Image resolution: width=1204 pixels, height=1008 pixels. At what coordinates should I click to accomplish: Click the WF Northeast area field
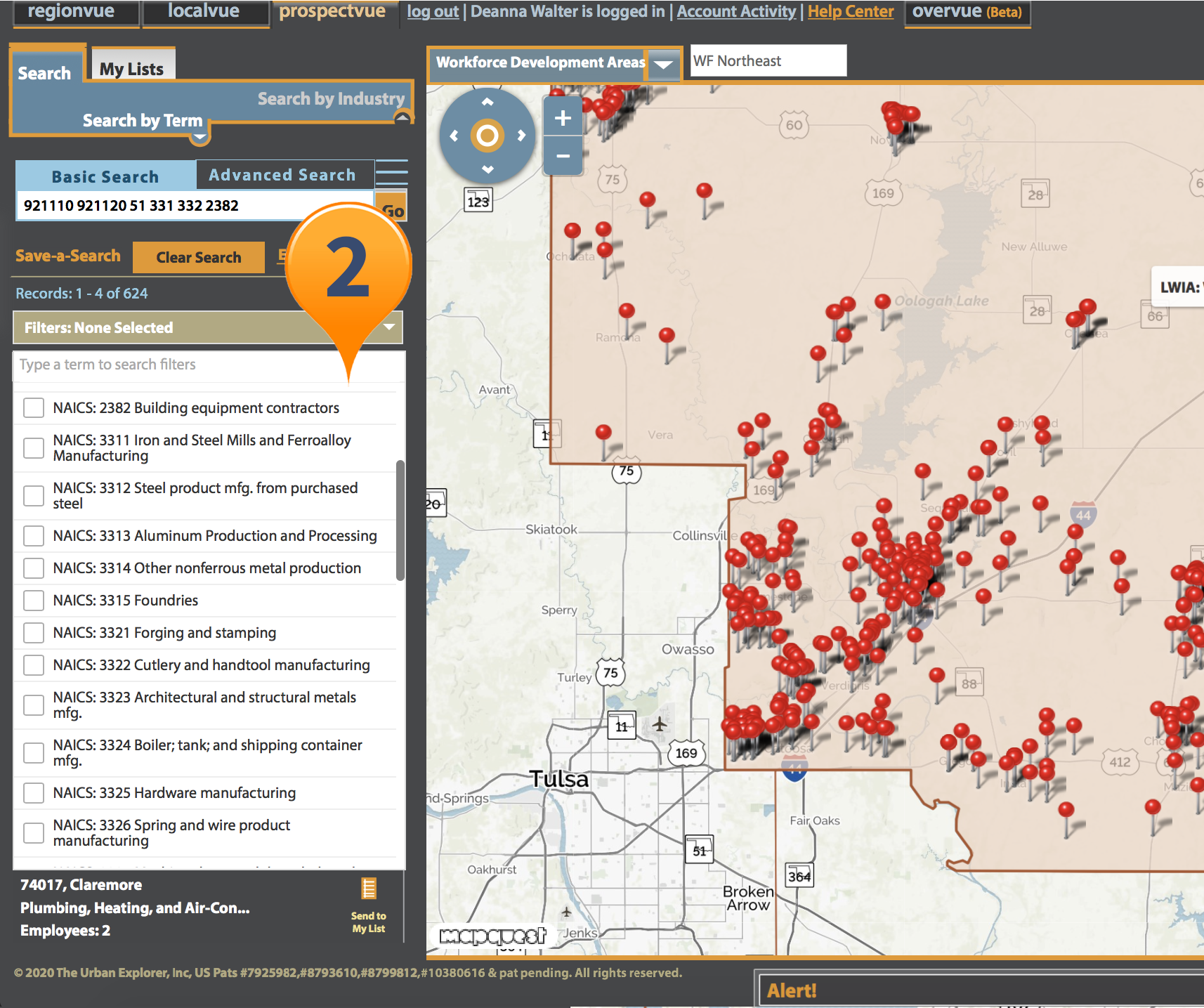coord(768,61)
